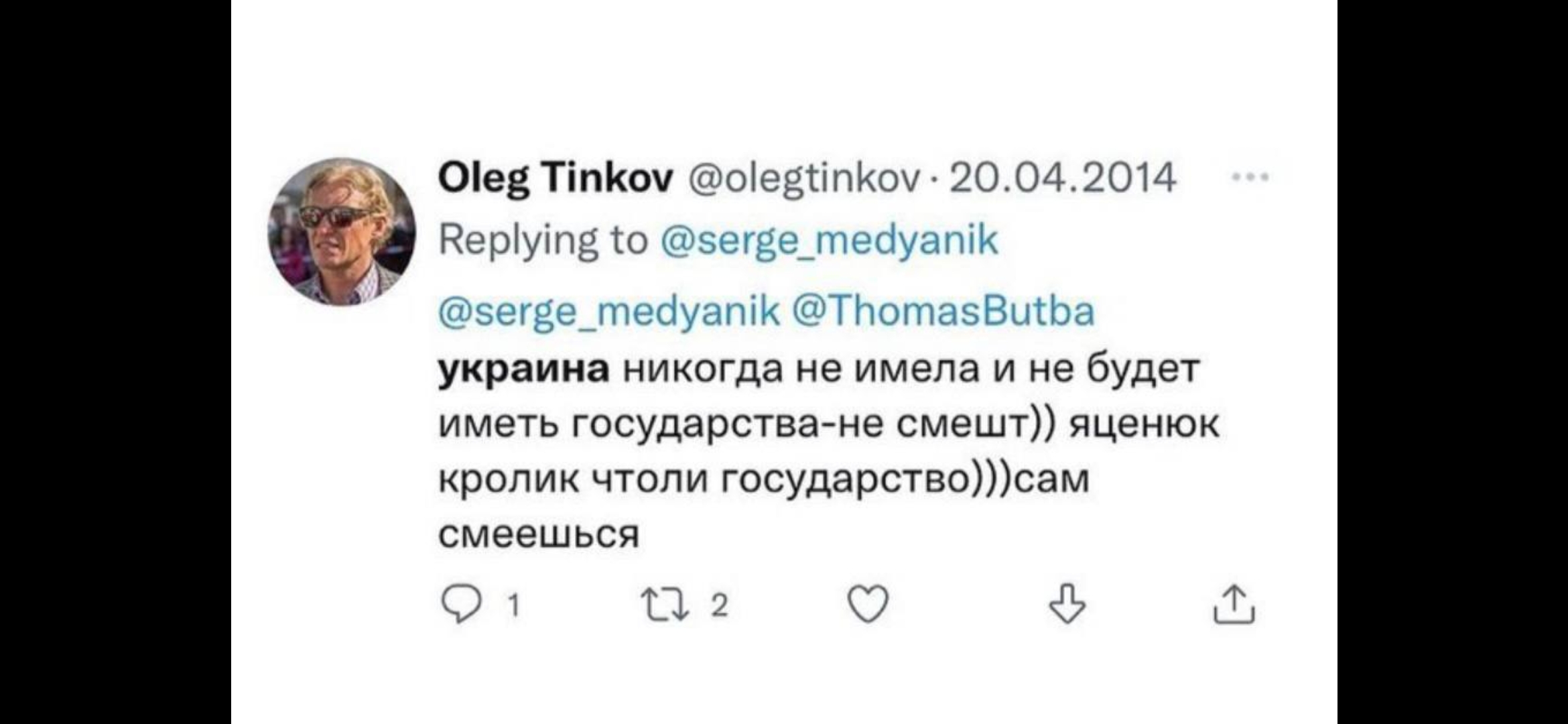Click the "Replying to" label text

click(x=543, y=240)
